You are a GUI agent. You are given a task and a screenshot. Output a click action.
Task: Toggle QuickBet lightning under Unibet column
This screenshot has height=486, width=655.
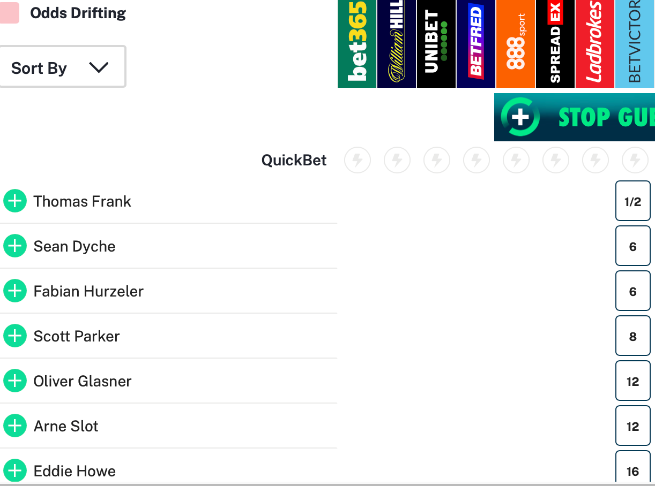(436, 160)
